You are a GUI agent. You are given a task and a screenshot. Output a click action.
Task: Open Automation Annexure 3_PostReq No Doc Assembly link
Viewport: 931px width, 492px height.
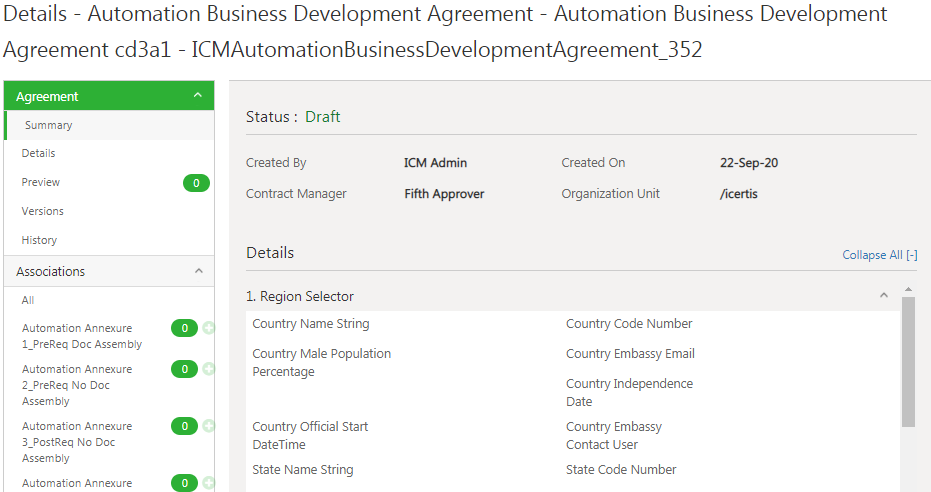77,442
